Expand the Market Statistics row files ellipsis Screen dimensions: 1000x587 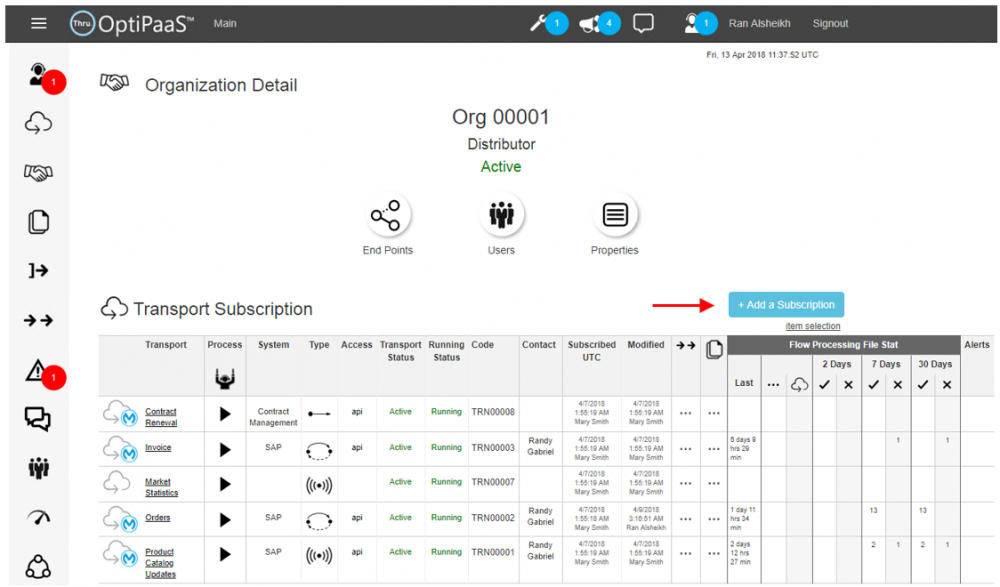pyautogui.click(x=713, y=483)
